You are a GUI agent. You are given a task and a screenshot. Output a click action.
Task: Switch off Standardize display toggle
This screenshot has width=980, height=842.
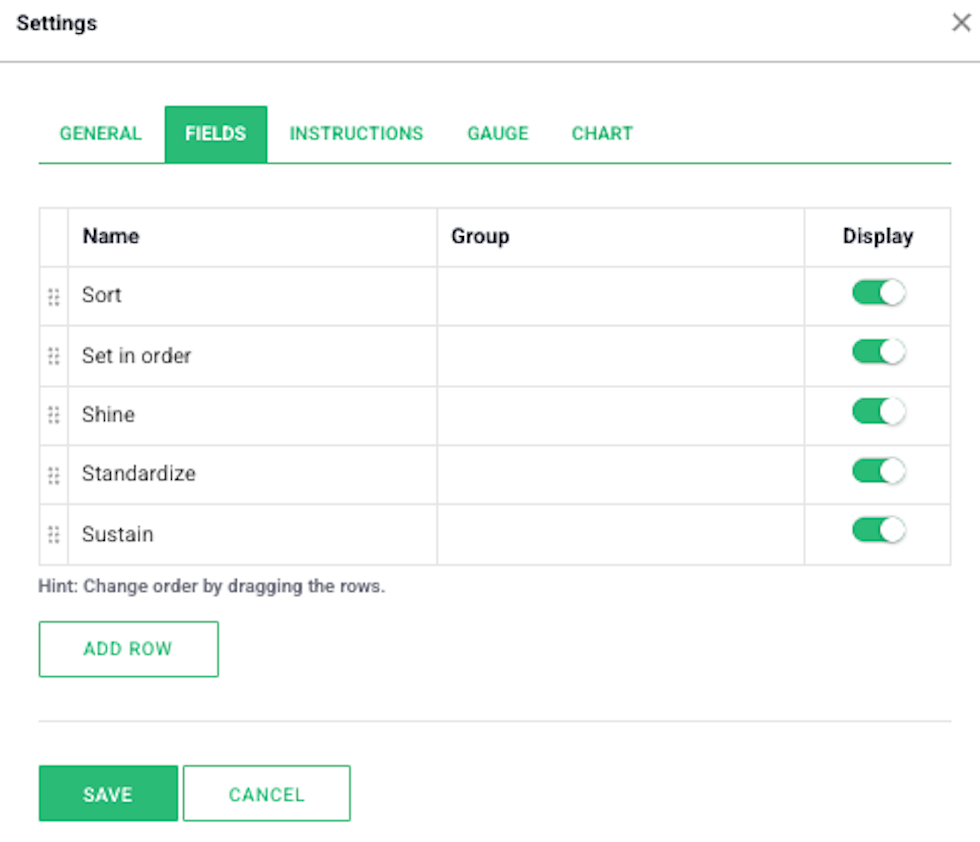pos(878,471)
